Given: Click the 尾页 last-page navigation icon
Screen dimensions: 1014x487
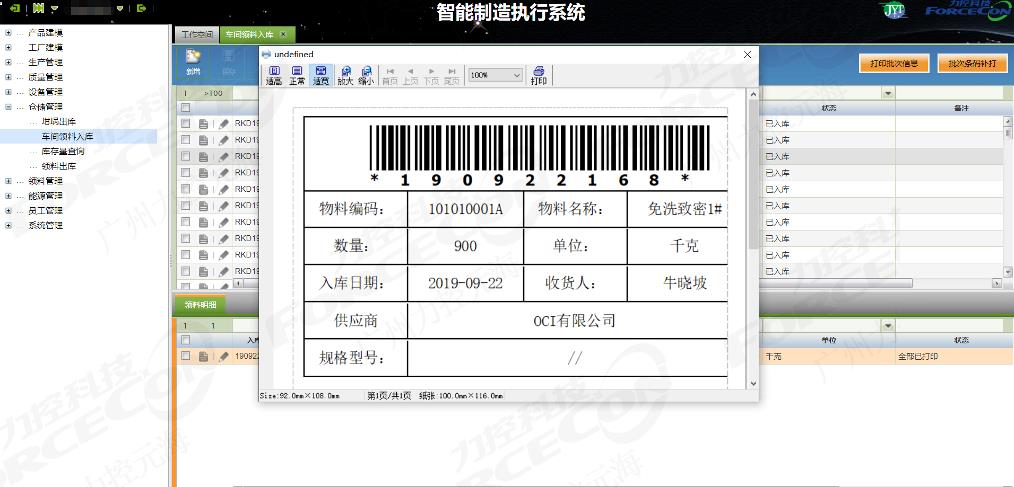Looking at the screenshot, I should click(452, 75).
